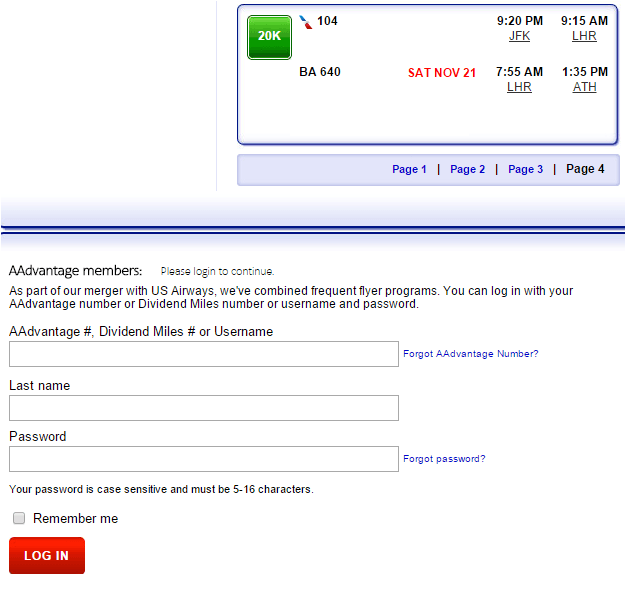626x590 pixels.
Task: Click the current Page 4 label
Action: (585, 169)
